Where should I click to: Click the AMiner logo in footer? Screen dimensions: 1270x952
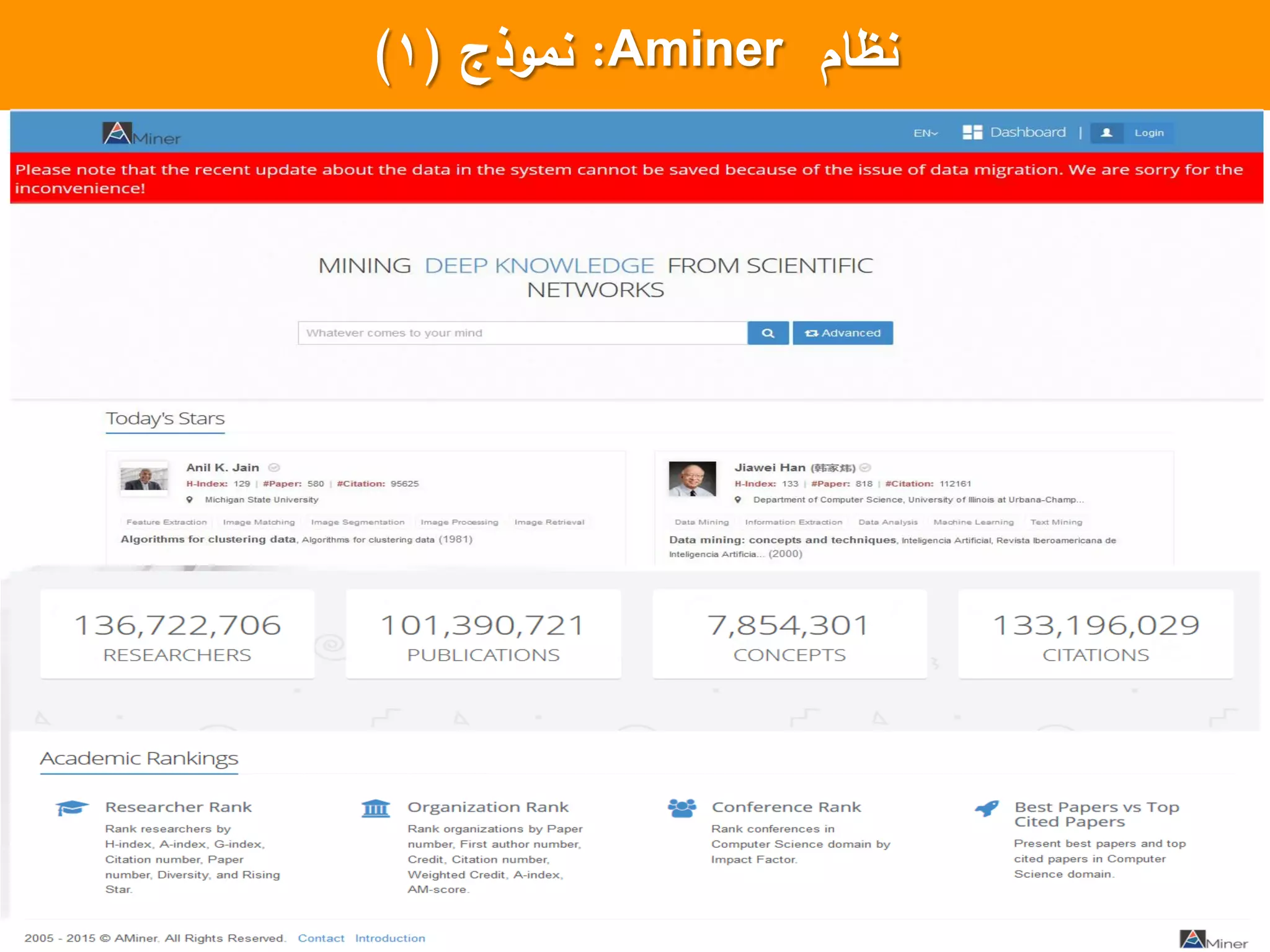pyautogui.click(x=1214, y=940)
